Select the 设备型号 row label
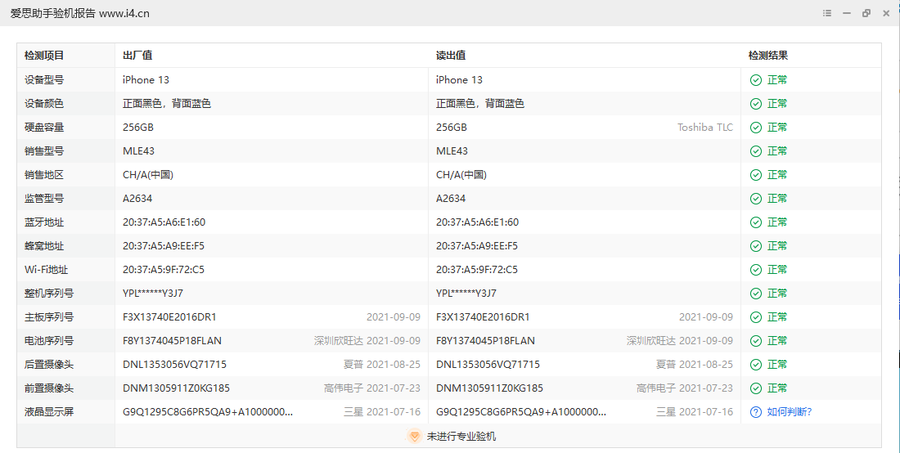This screenshot has height=453, width=900. tap(44, 80)
